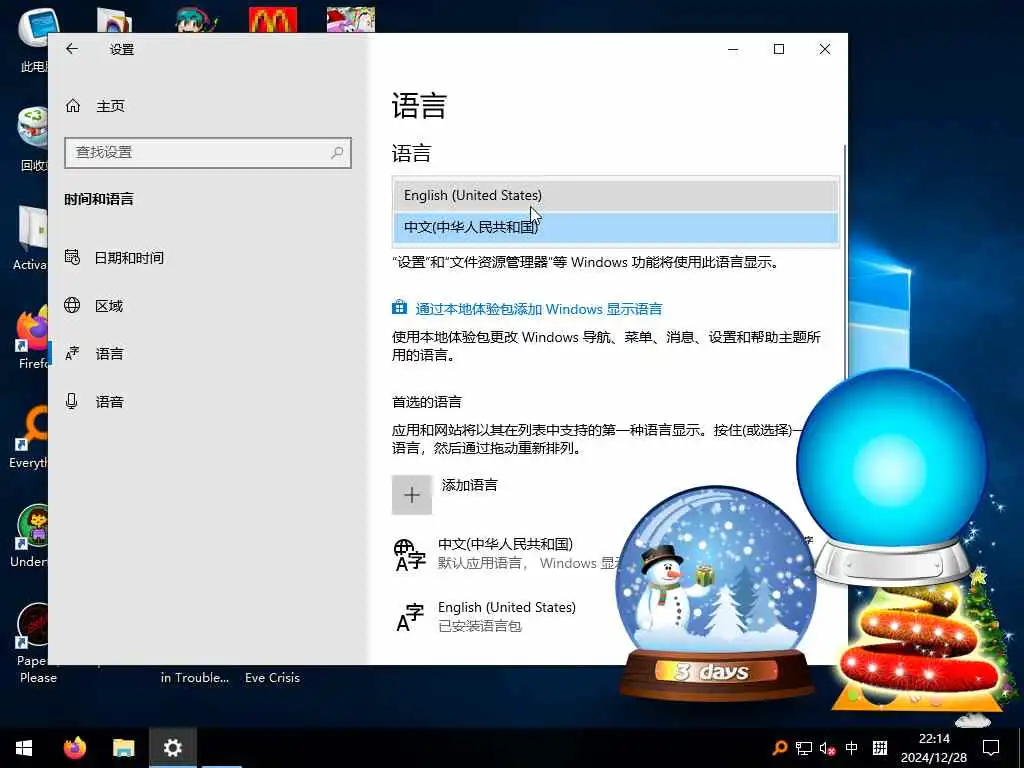Click the language icon beside English entry
The height and width of the screenshot is (768, 1024).
pyautogui.click(x=410, y=618)
